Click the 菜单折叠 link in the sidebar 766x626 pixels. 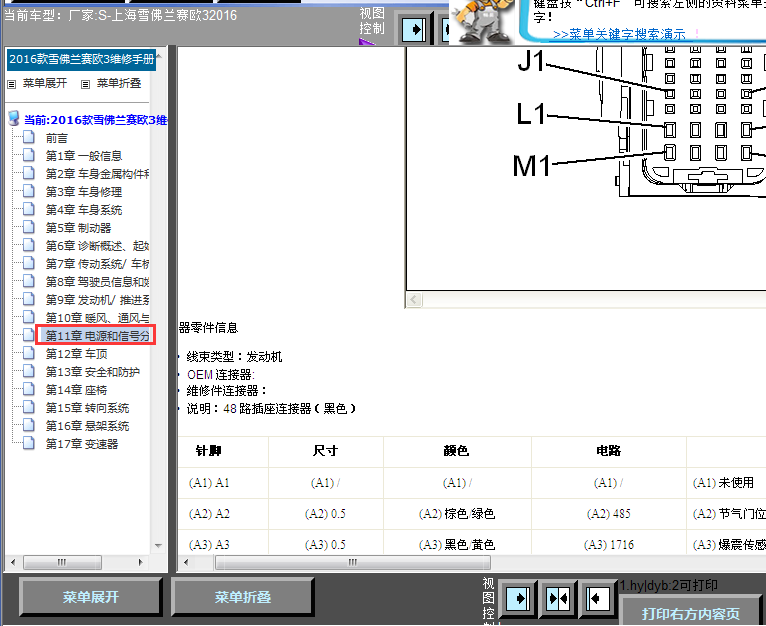tap(119, 84)
